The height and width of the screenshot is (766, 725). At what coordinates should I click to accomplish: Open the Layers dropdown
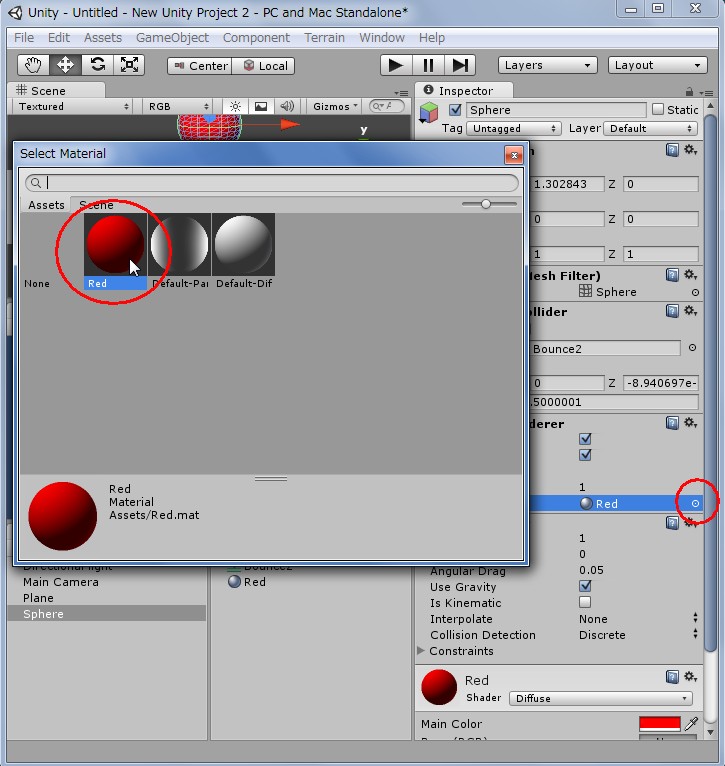[548, 65]
